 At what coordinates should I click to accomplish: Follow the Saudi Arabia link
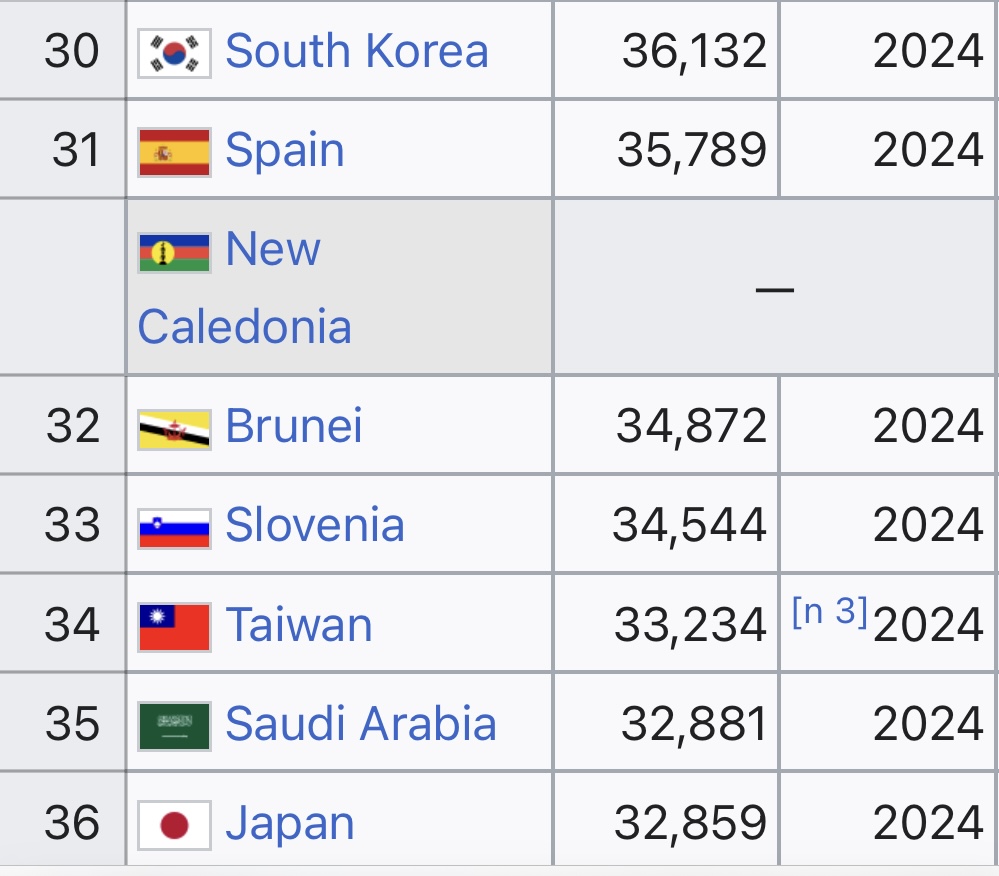point(361,724)
